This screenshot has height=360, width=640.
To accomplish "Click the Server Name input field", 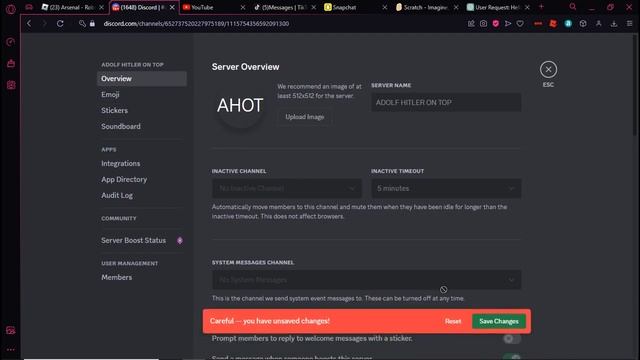I will (446, 102).
